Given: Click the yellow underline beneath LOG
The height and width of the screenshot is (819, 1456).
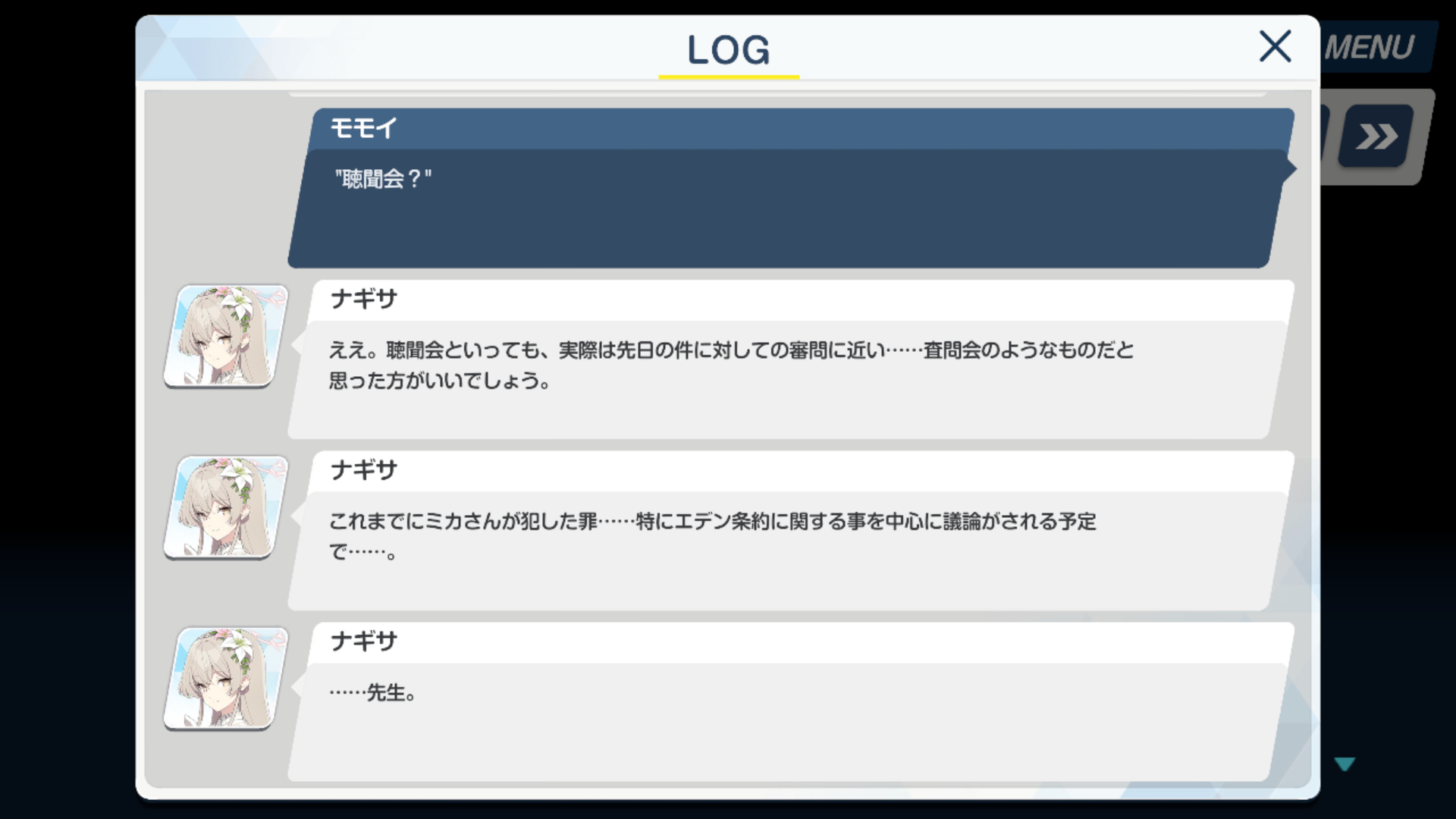Looking at the screenshot, I should click(729, 77).
